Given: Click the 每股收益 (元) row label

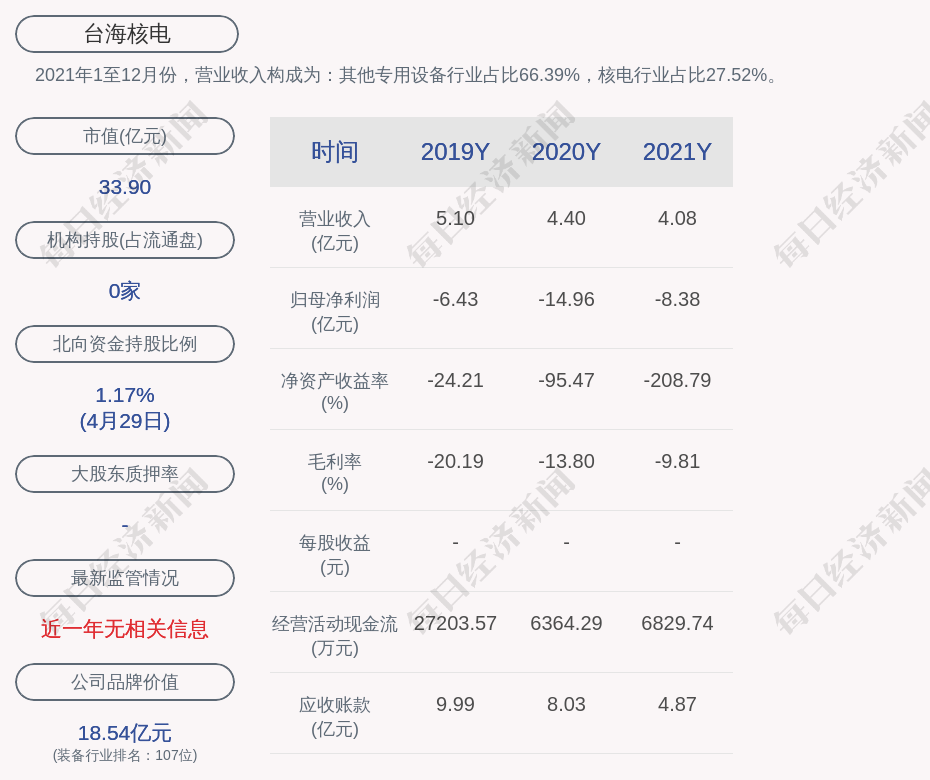Looking at the screenshot, I should pos(335,555).
